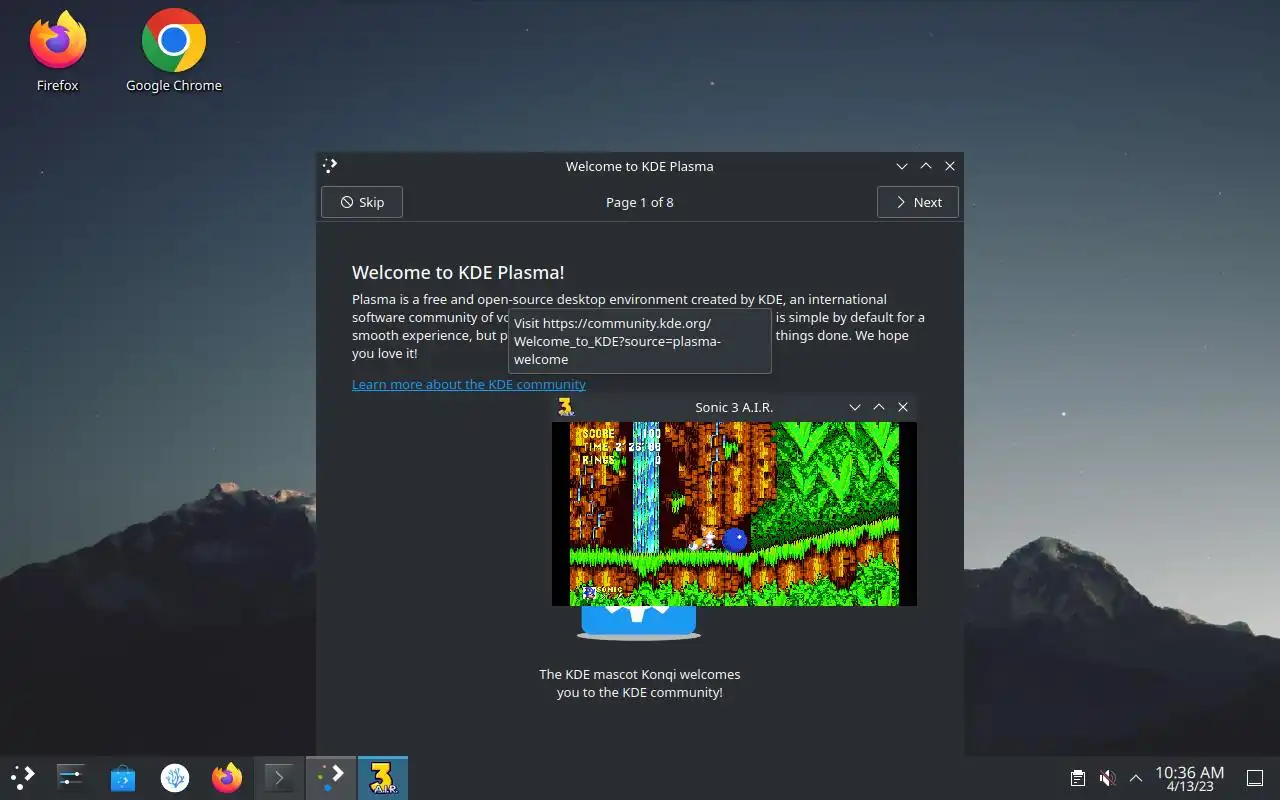Close the Sonic 3 A.I.R. window

click(x=903, y=407)
